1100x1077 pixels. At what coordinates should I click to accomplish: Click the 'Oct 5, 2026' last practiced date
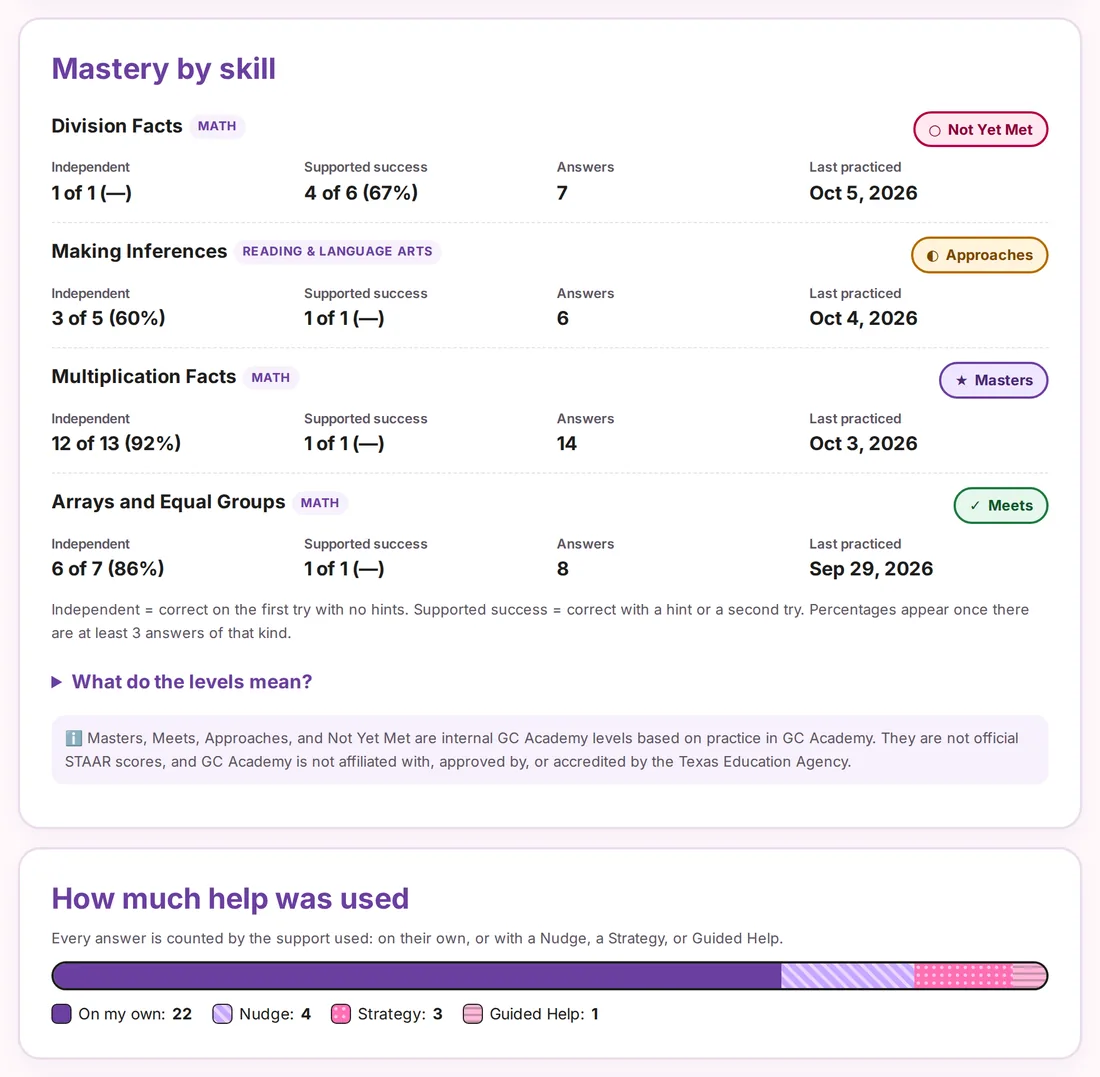[x=863, y=193]
